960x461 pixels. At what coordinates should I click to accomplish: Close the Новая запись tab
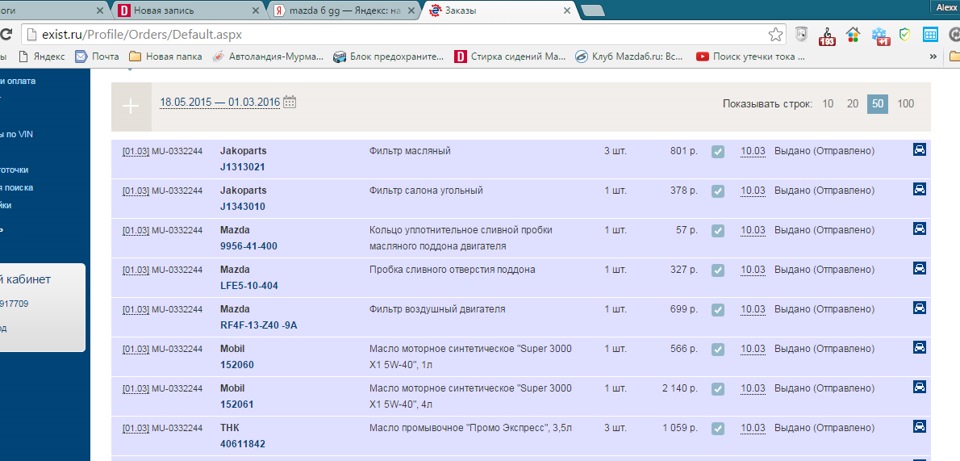click(x=255, y=10)
